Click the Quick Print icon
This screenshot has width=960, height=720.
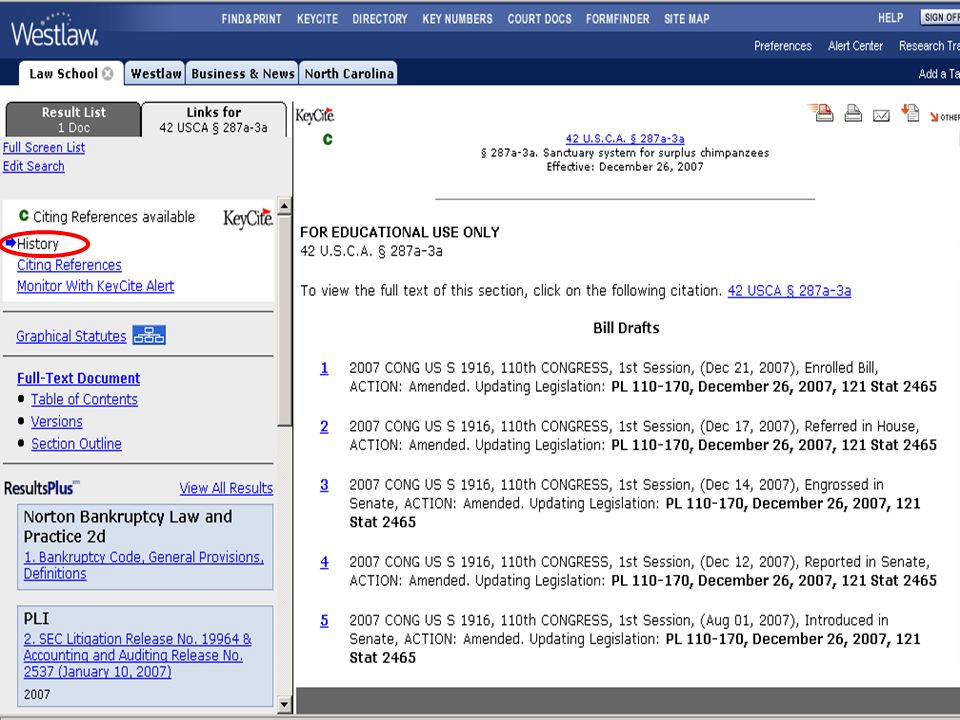coord(821,113)
